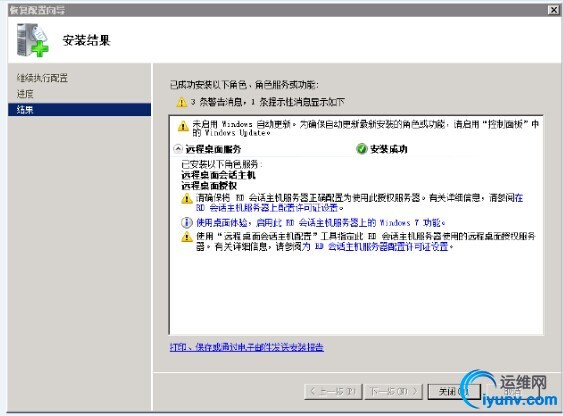Select the 继续执行配置 step in sidebar
Screen dimensions: 563x416
tap(42, 78)
